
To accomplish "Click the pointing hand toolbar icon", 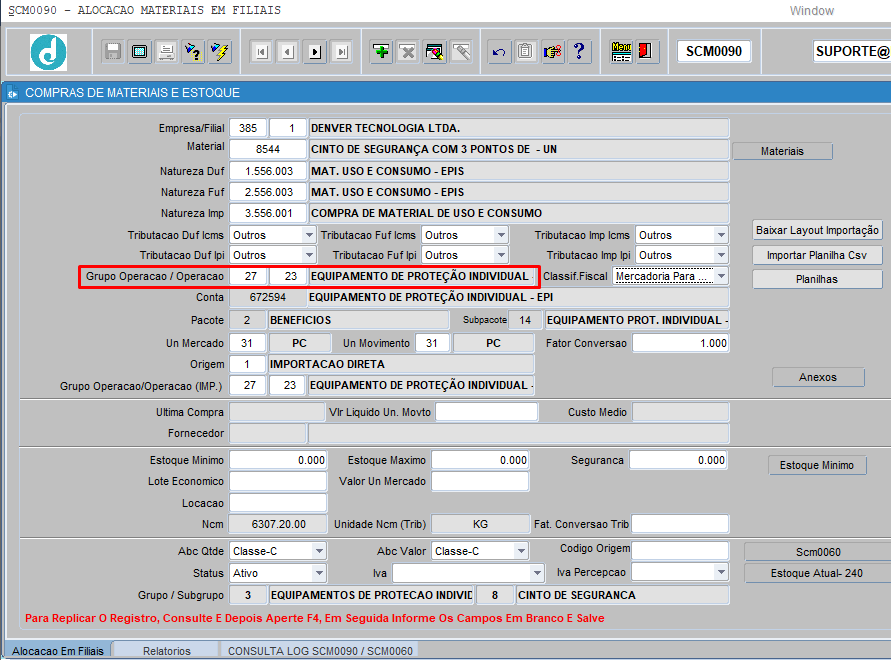I will point(552,52).
